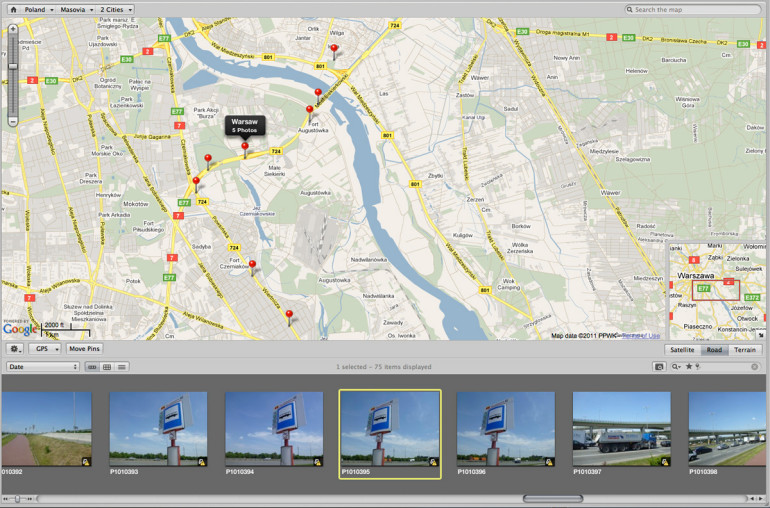Open the browser search magnifier dropdown
This screenshot has width=770, height=508.
pyautogui.click(x=677, y=367)
